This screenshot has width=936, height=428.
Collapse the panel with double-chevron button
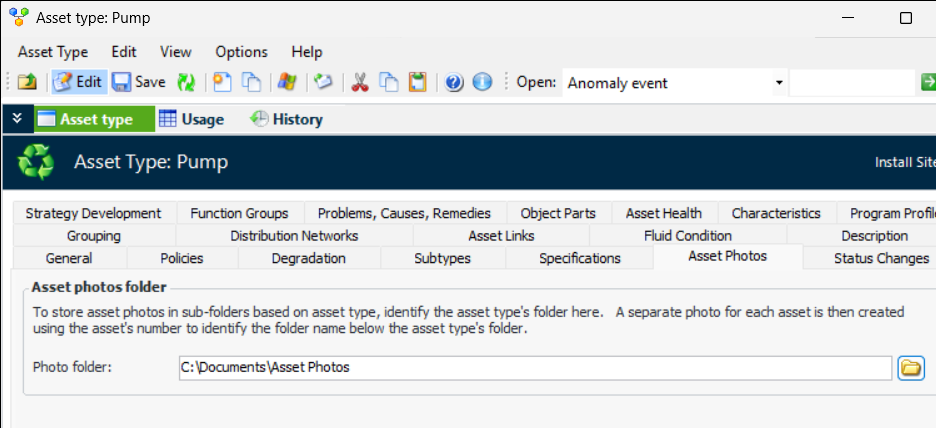16,119
